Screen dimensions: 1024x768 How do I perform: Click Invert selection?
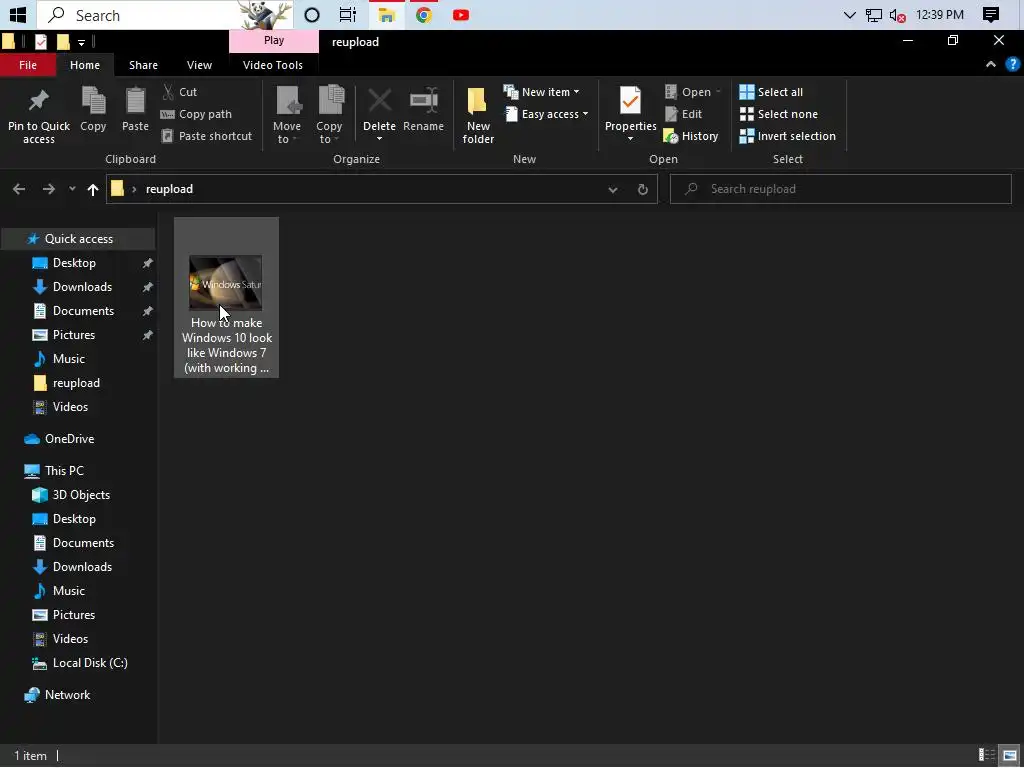tap(788, 136)
